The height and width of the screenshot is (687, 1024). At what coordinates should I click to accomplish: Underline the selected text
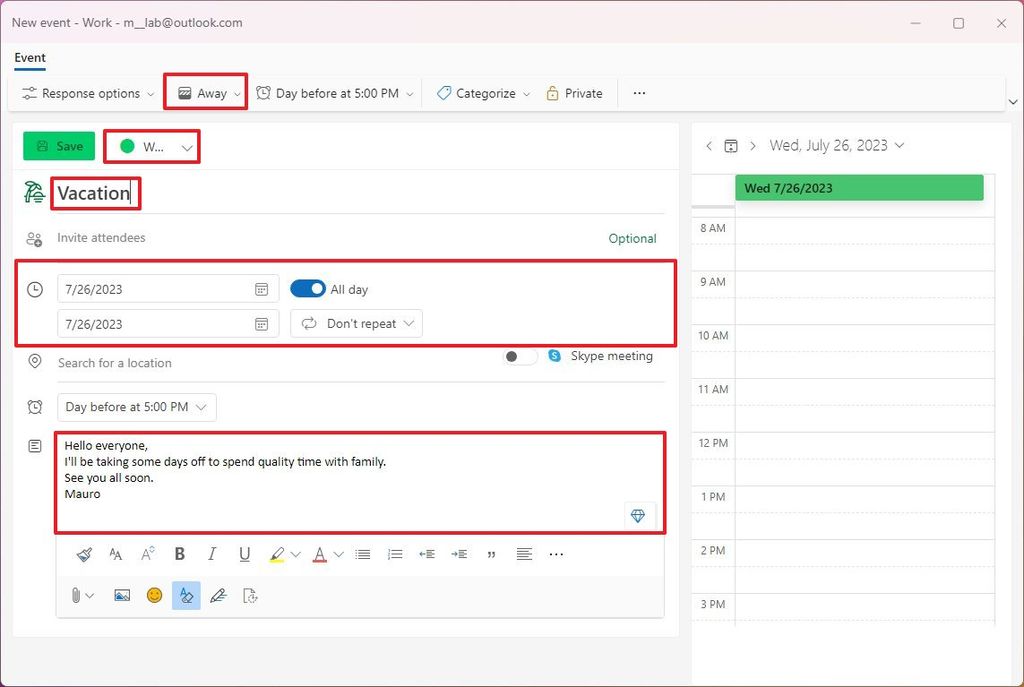[244, 554]
